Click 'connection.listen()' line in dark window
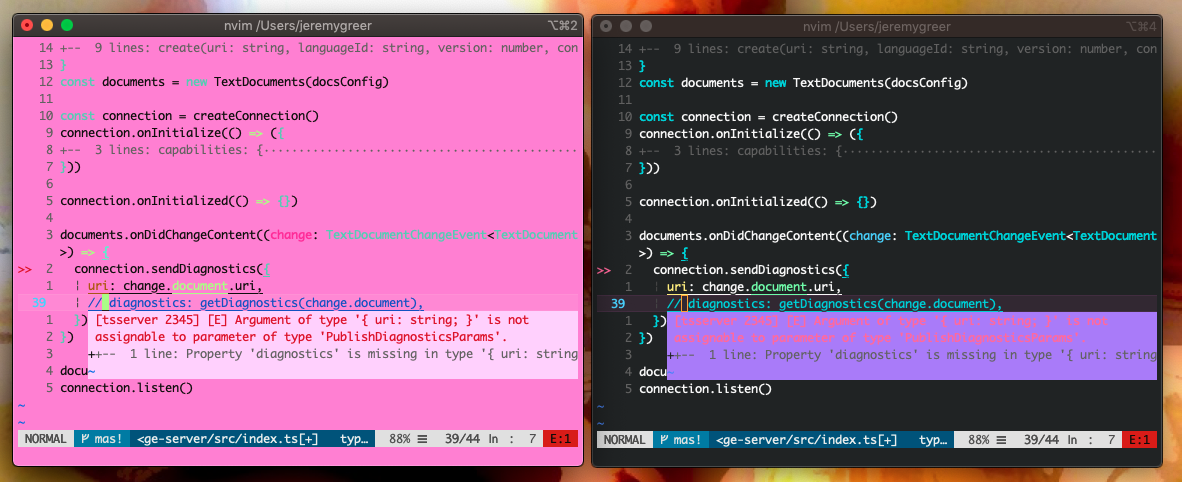 [706, 388]
